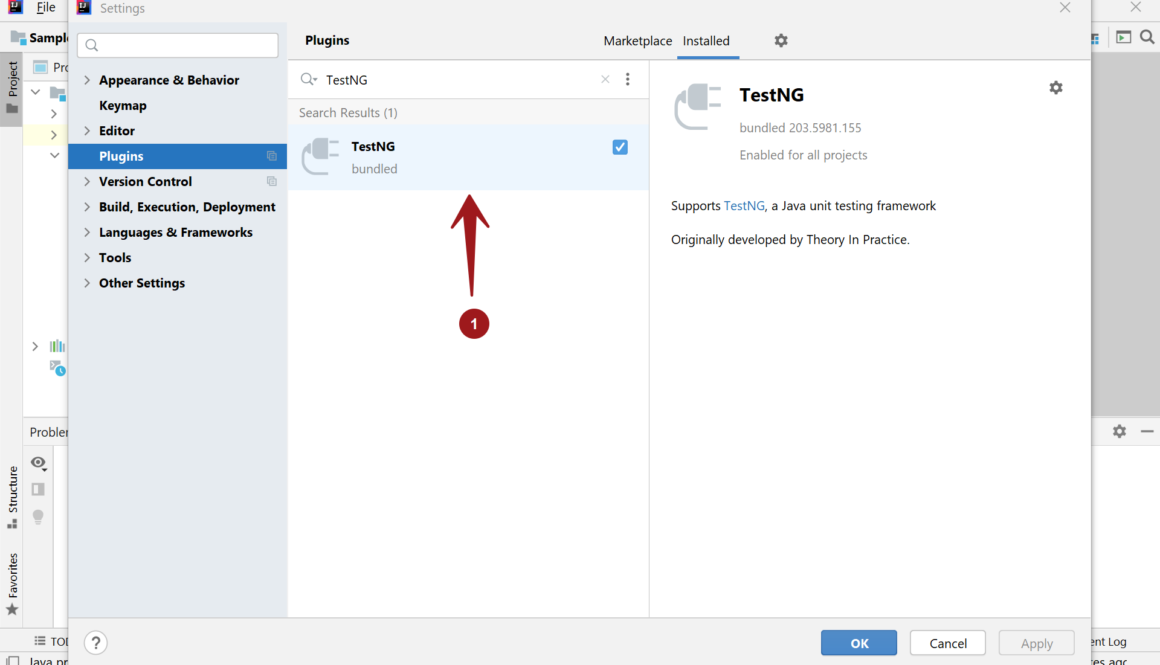Clear the TestNG plugin search text

(x=605, y=80)
